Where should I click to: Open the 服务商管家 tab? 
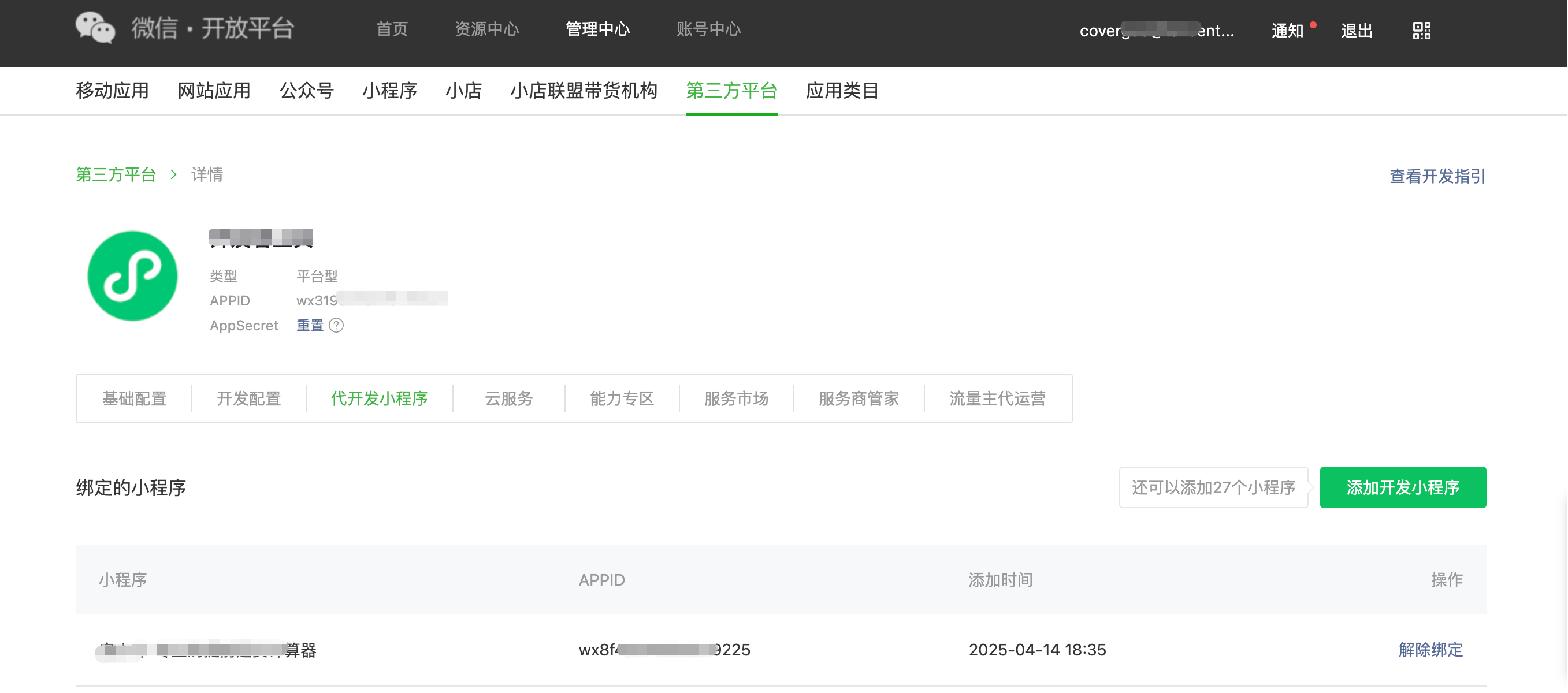(x=859, y=398)
